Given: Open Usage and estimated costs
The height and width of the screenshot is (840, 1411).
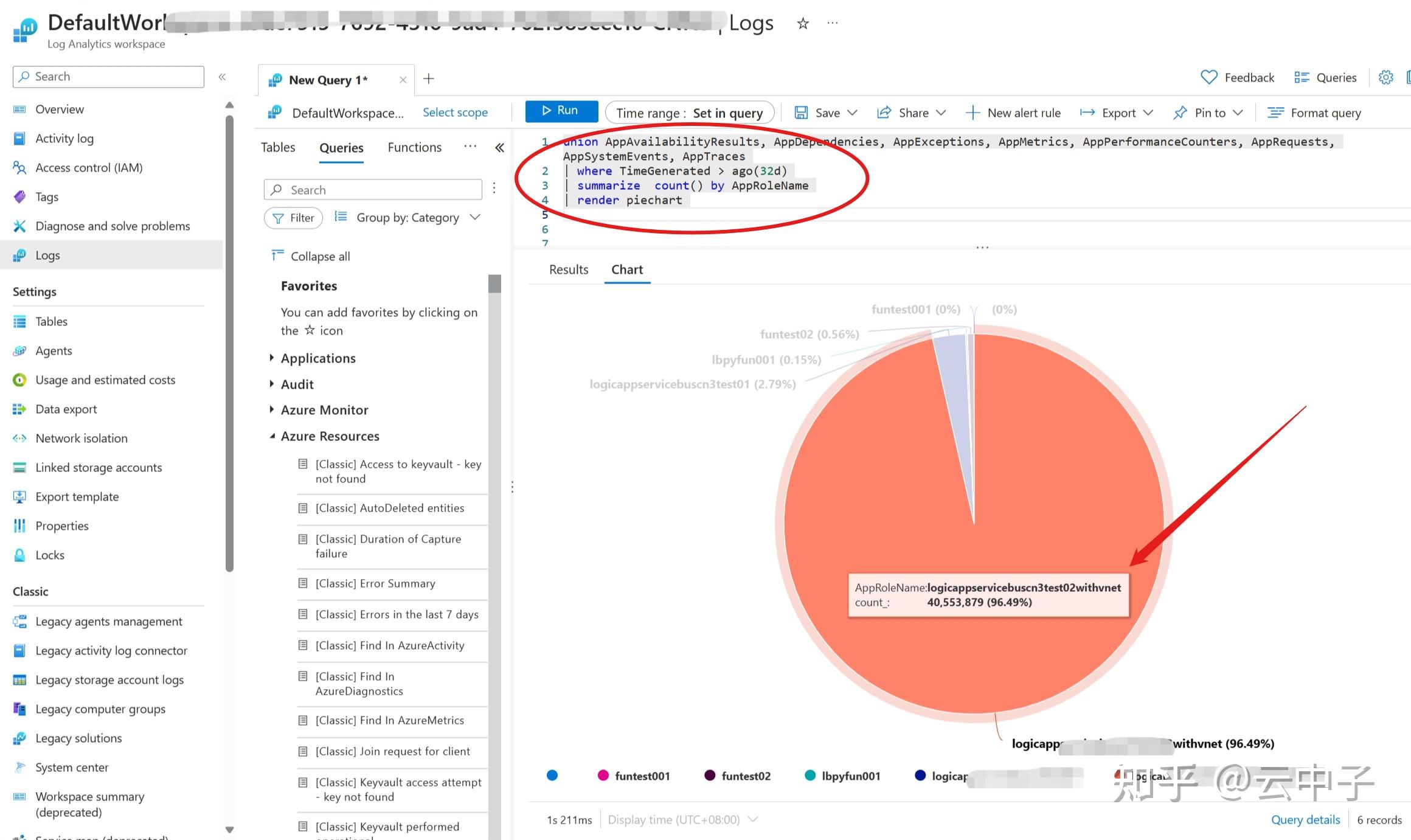Looking at the screenshot, I should (105, 380).
